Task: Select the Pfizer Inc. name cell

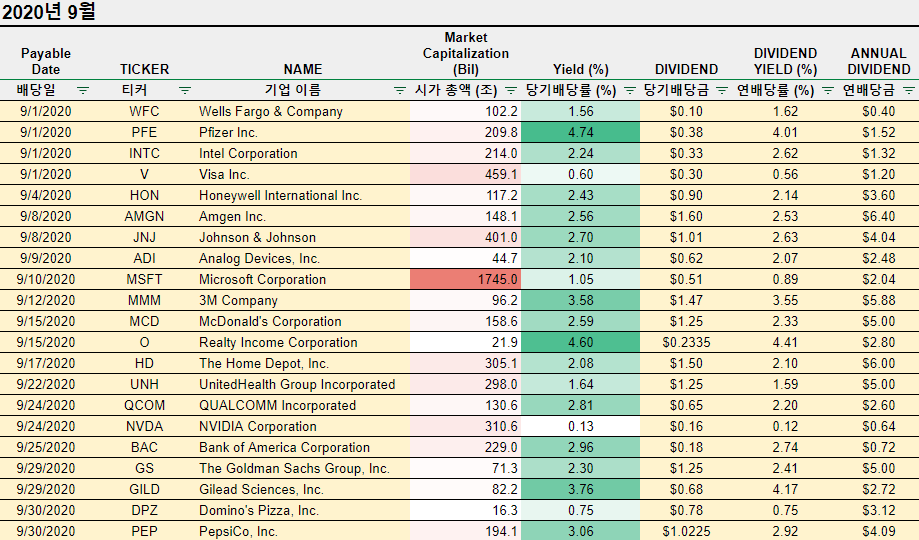Action: (302, 133)
